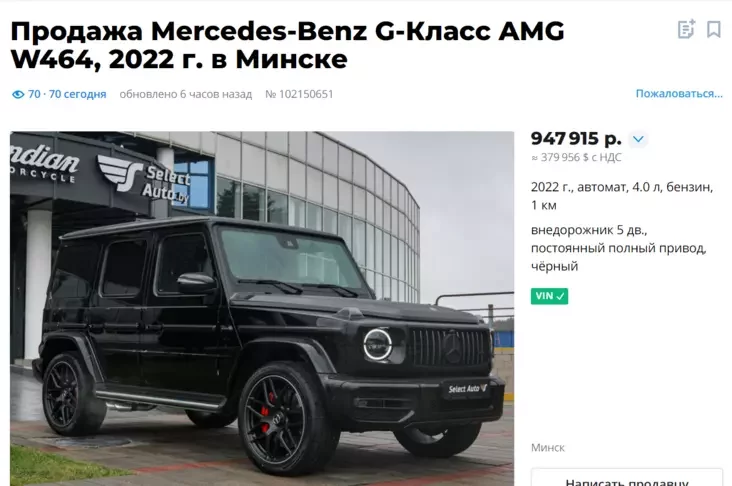Click the add-to-comparison note icon
Image resolution: width=732 pixels, height=486 pixels.
click(x=686, y=29)
